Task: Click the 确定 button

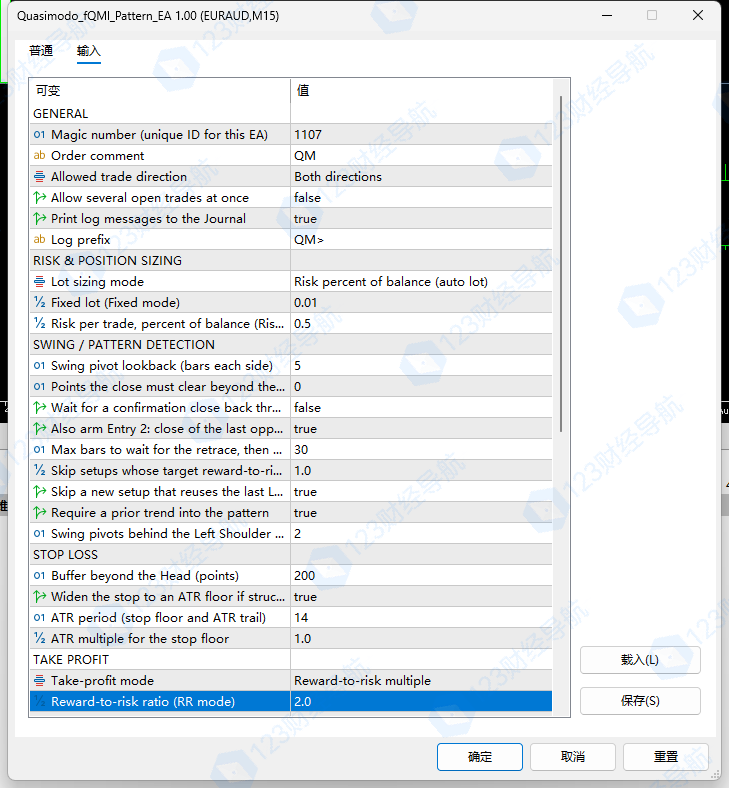Action: pos(480,757)
